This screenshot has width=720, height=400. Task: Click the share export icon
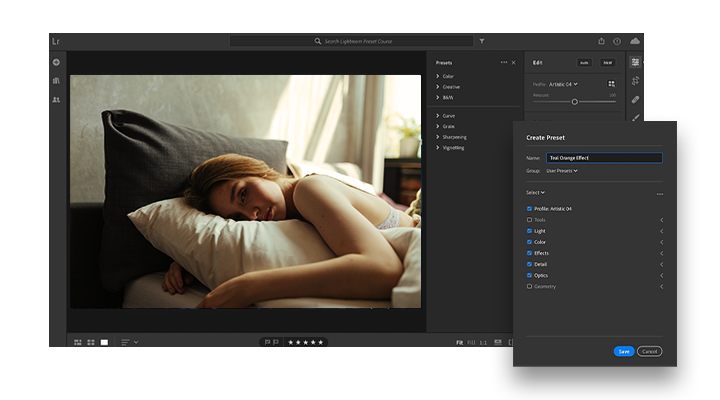coord(601,42)
